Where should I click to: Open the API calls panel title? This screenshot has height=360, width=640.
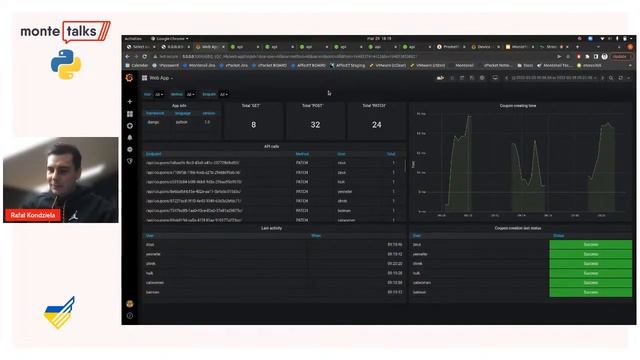(271, 147)
